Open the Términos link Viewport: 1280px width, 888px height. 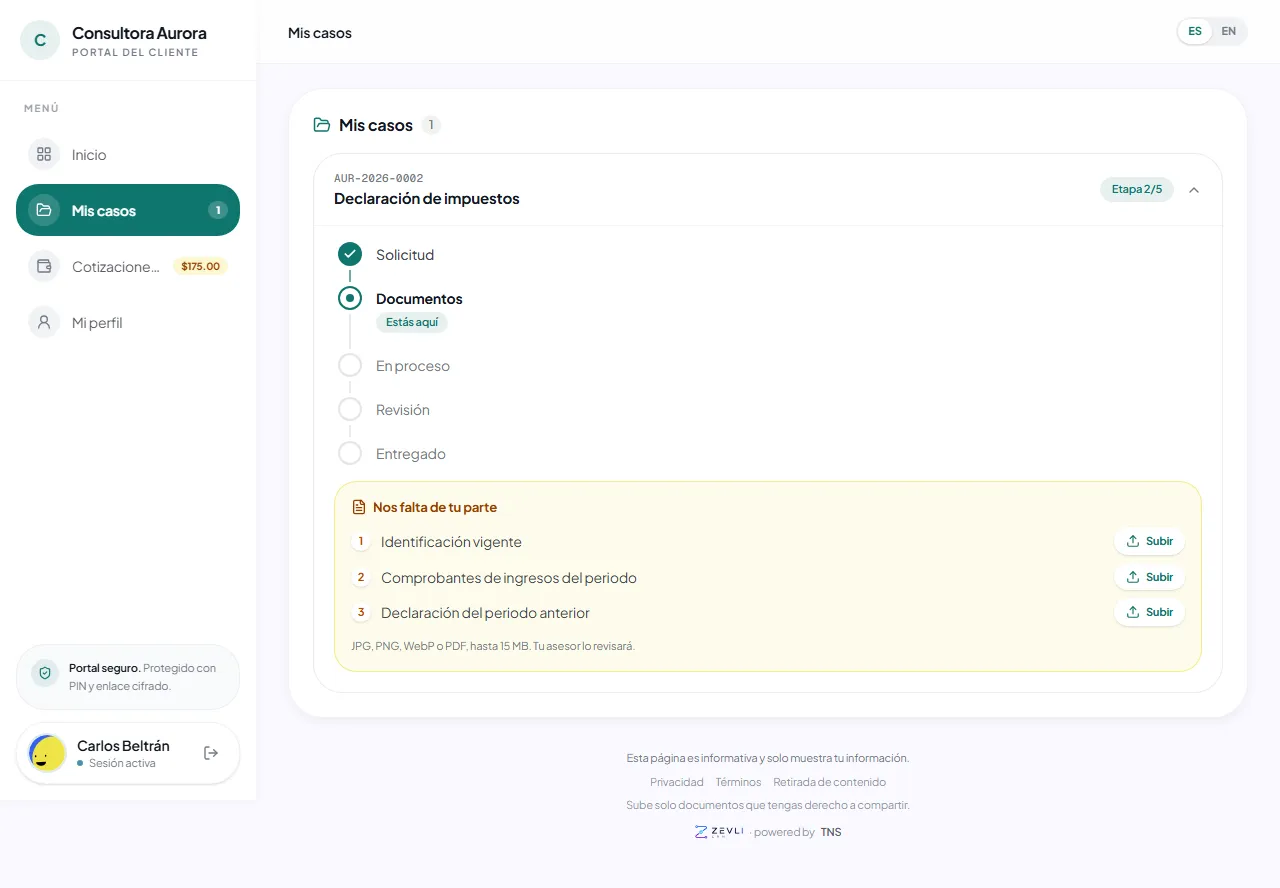(738, 782)
